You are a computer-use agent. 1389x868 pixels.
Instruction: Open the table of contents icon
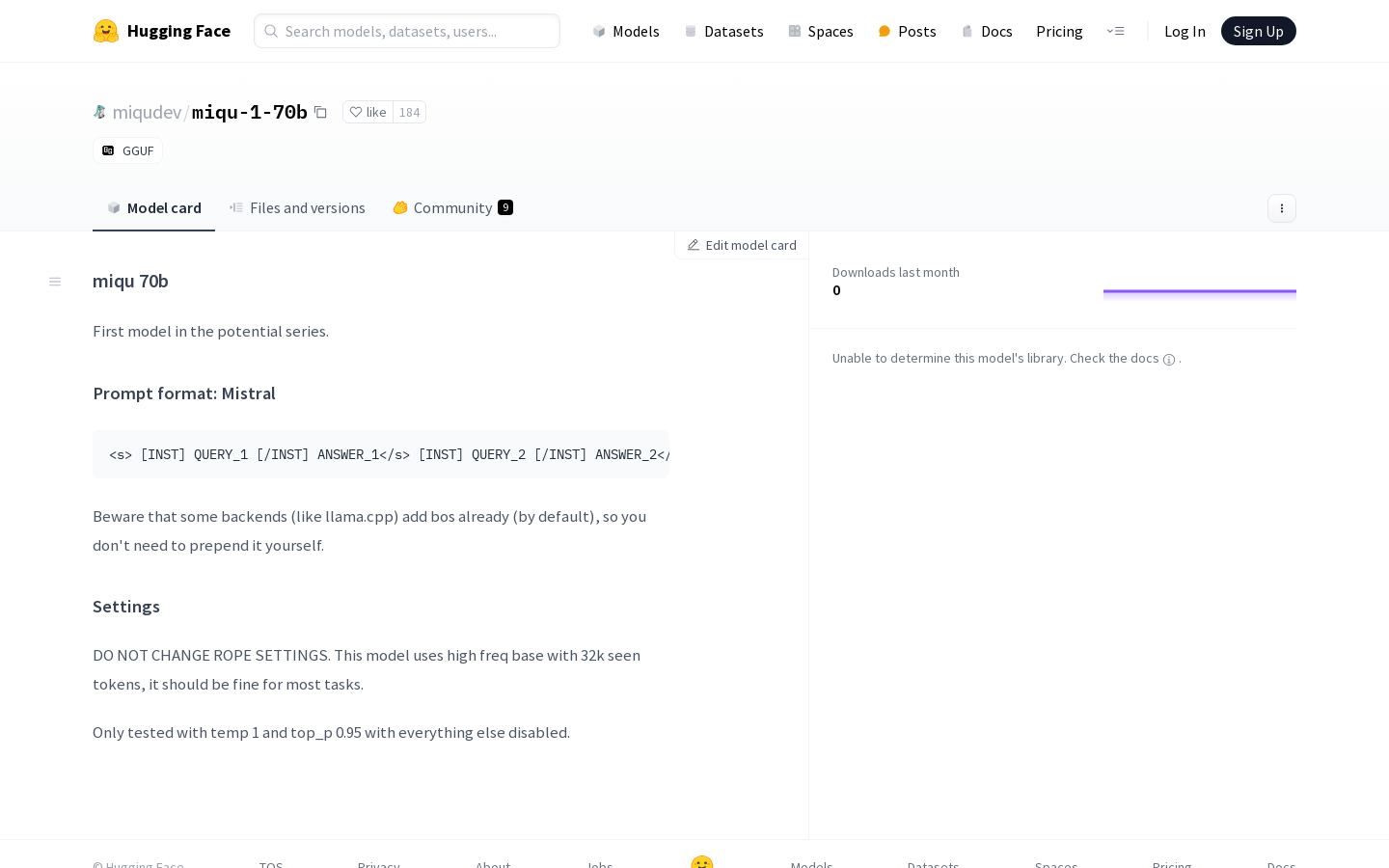[55, 282]
